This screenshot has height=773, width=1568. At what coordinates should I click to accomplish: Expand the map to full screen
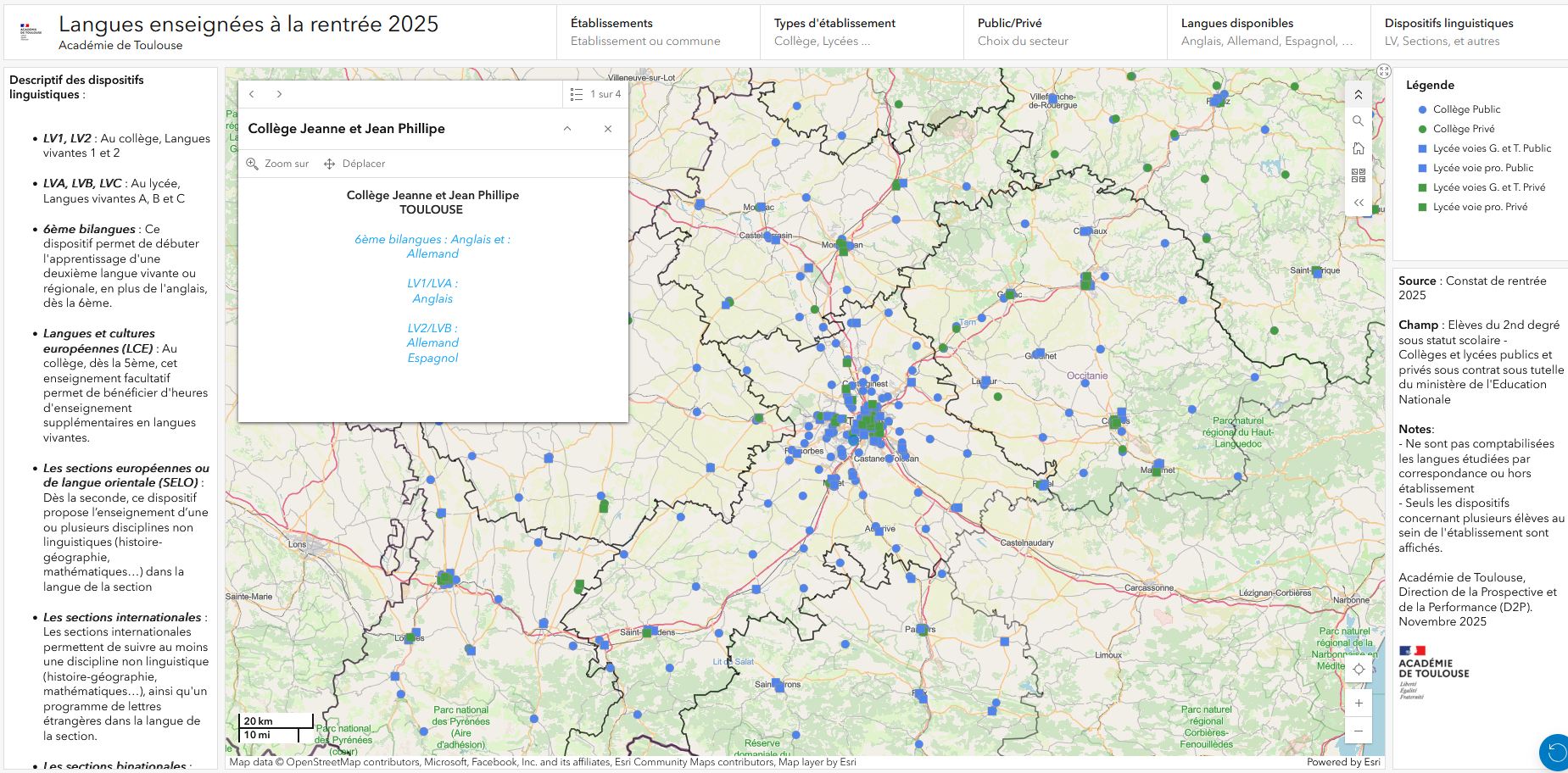[1384, 71]
